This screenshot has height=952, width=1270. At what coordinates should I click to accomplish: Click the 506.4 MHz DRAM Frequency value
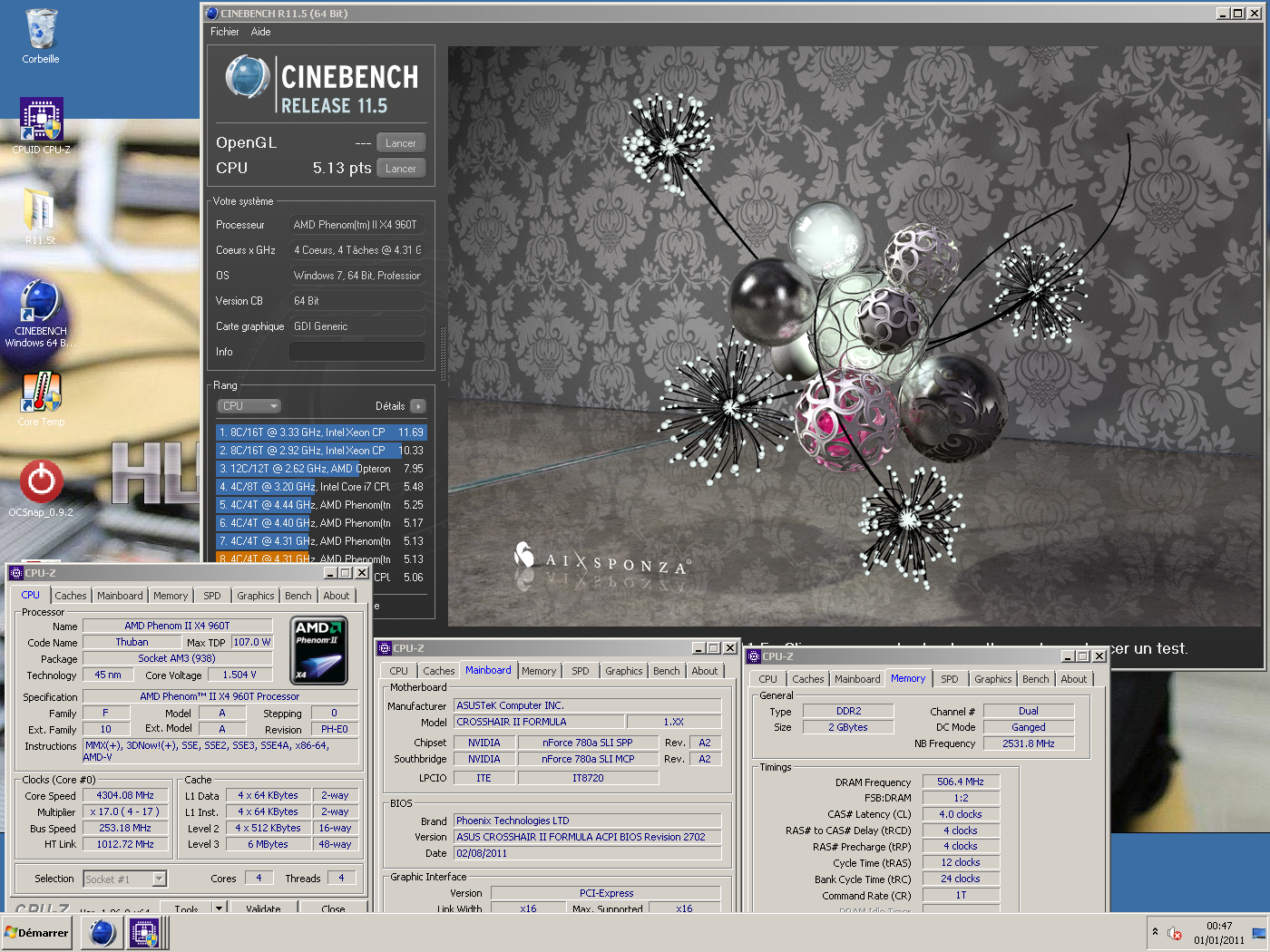pos(961,782)
